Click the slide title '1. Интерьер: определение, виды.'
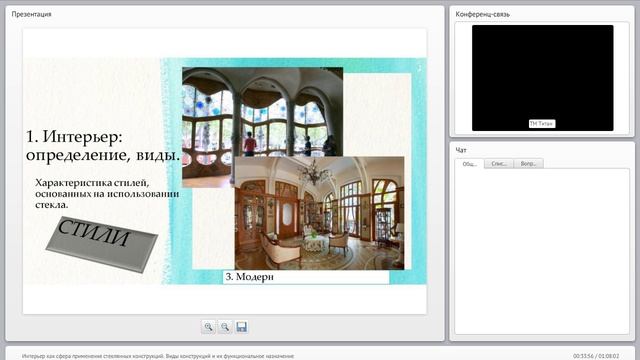Image resolution: width=640 pixels, height=360 pixels. pyautogui.click(x=103, y=146)
